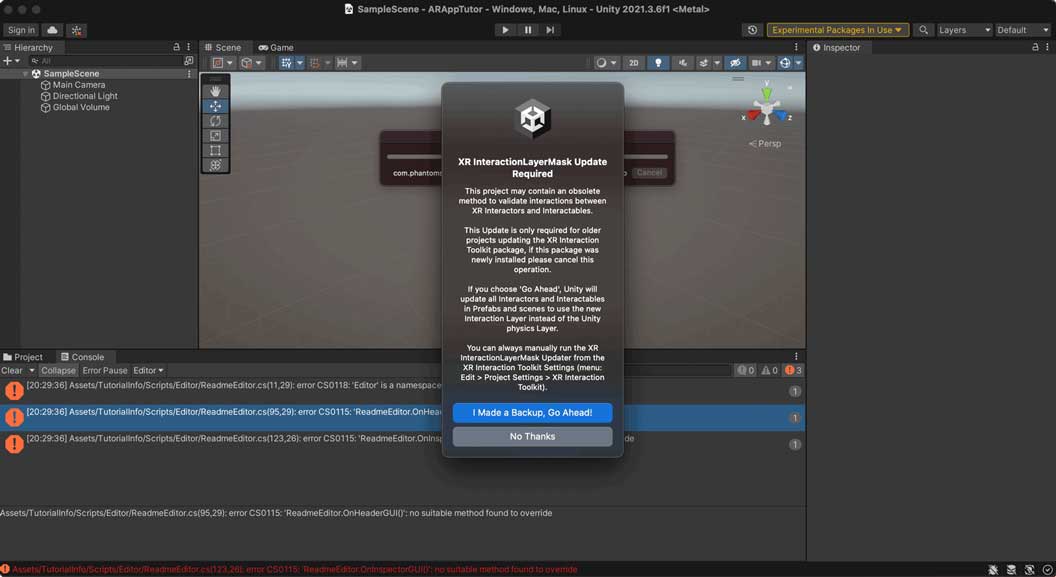
Task: Open Hierarchy create plus dropdown
Action: (11, 61)
